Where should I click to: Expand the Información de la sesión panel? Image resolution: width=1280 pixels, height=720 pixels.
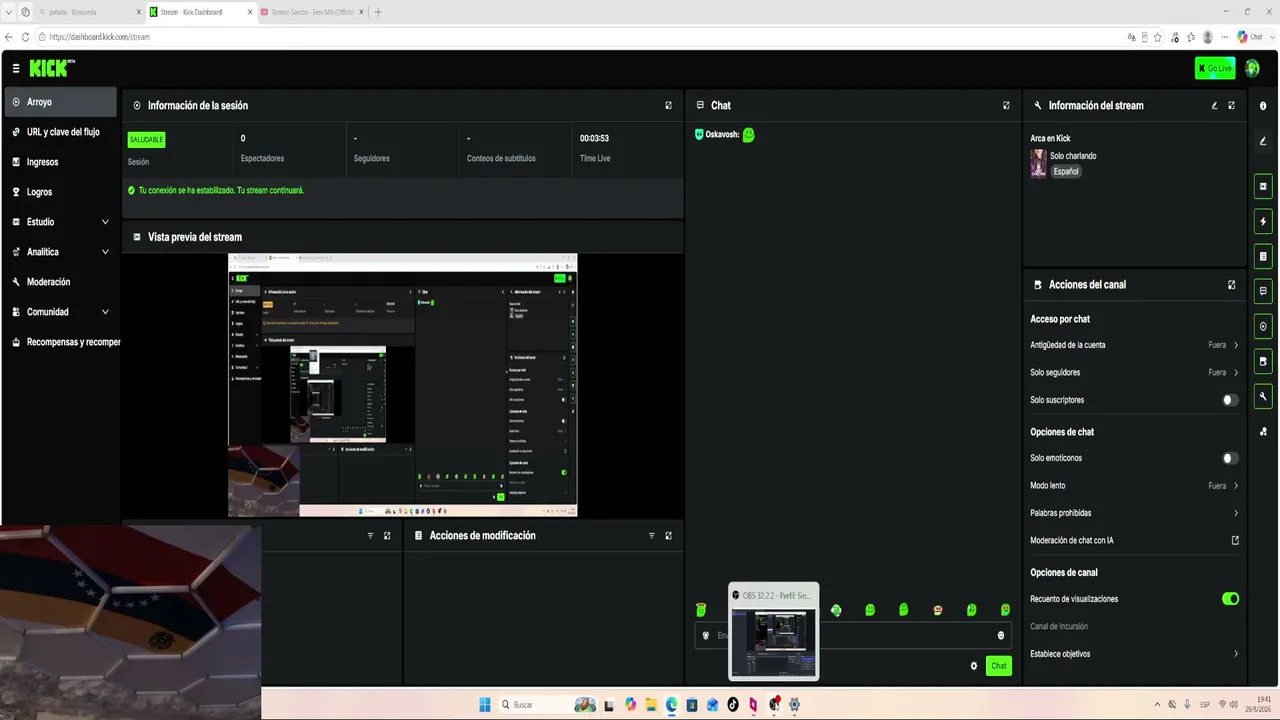click(x=669, y=105)
